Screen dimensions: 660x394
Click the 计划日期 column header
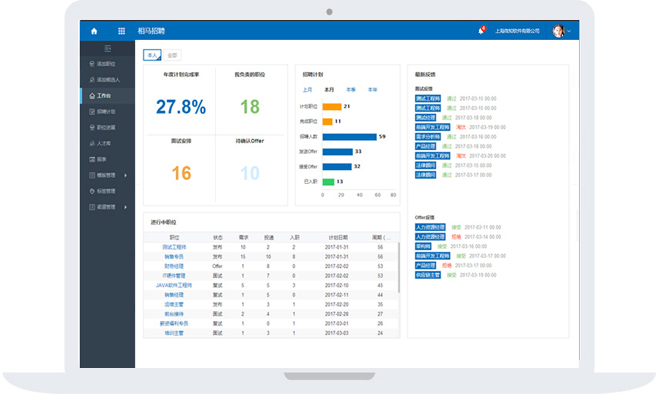(338, 238)
